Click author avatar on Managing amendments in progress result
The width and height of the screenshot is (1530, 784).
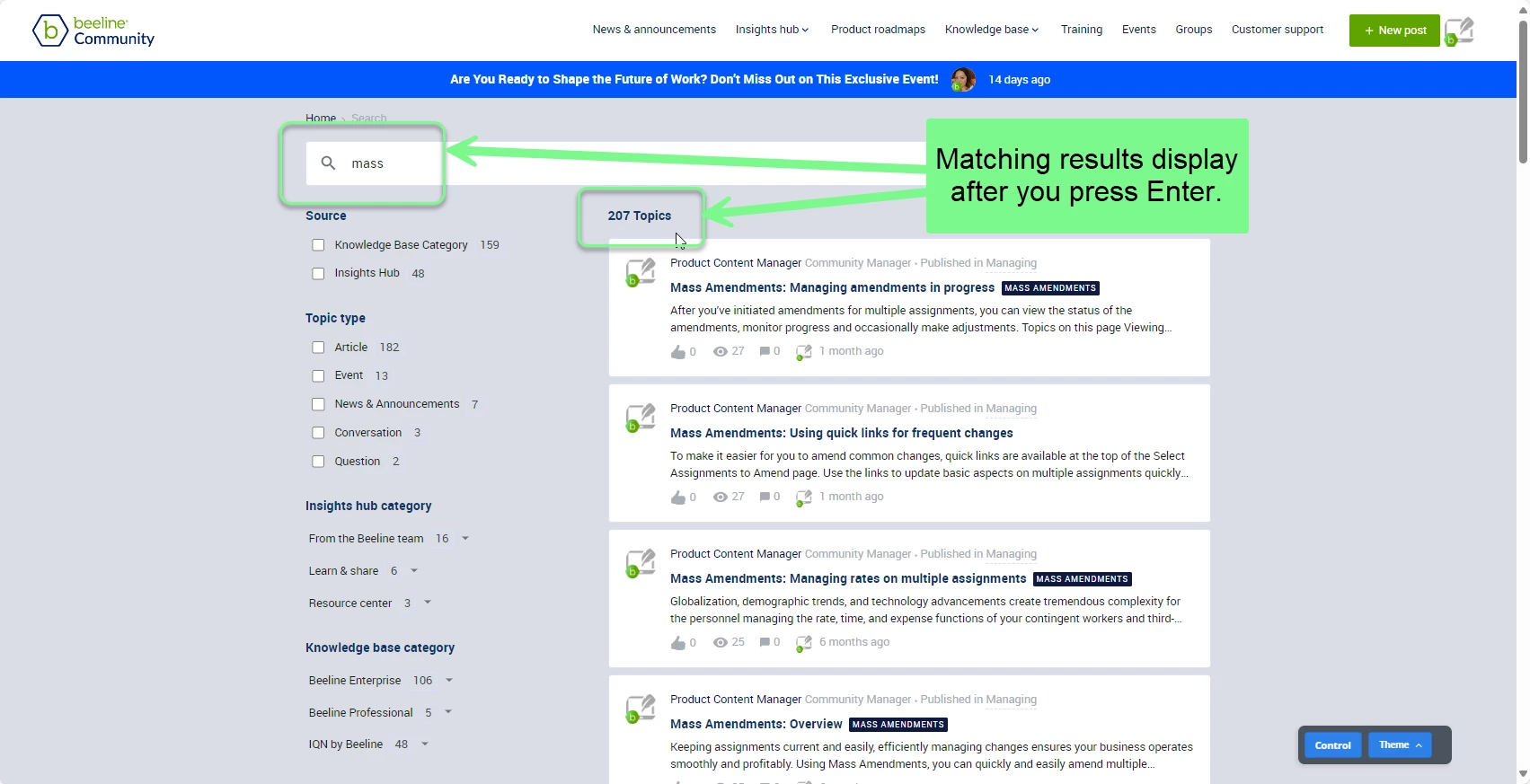pyautogui.click(x=641, y=272)
